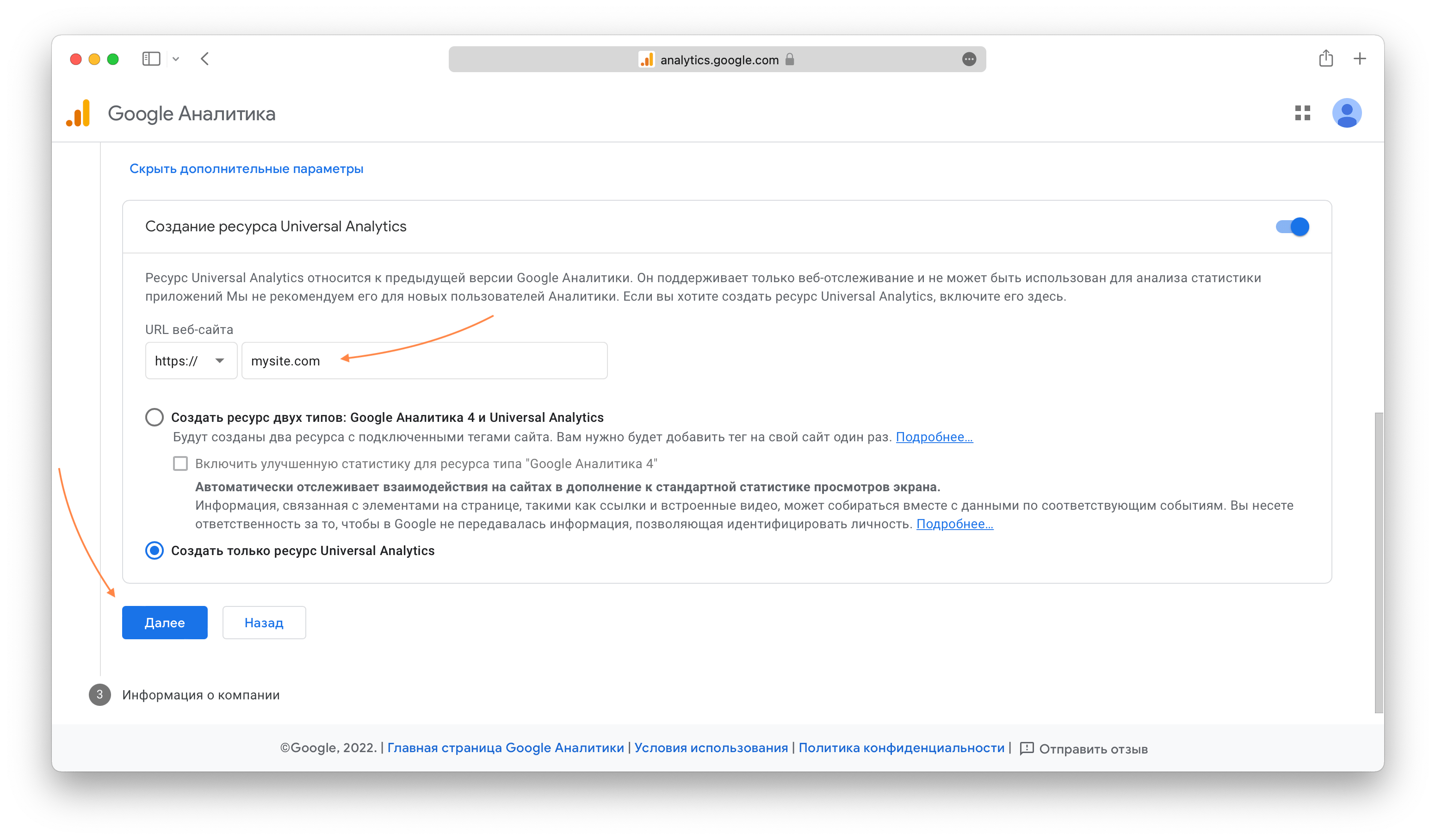Image resolution: width=1436 pixels, height=840 pixels.
Task: Click the green fullscreen window button
Action: click(x=113, y=59)
